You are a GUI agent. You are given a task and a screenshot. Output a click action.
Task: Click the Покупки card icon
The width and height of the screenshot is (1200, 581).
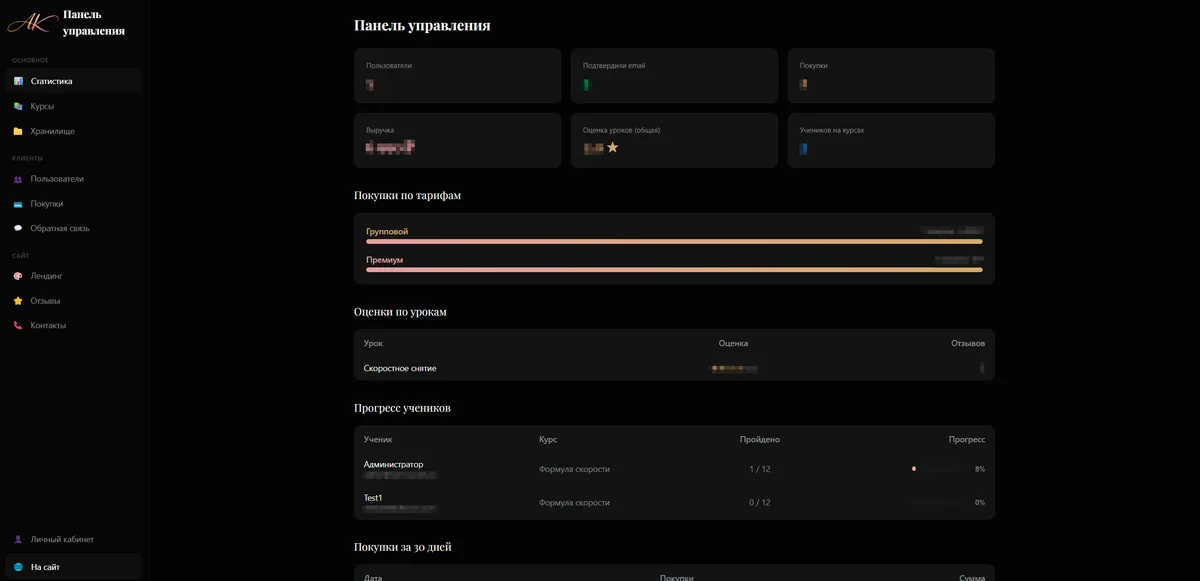tap(18, 204)
